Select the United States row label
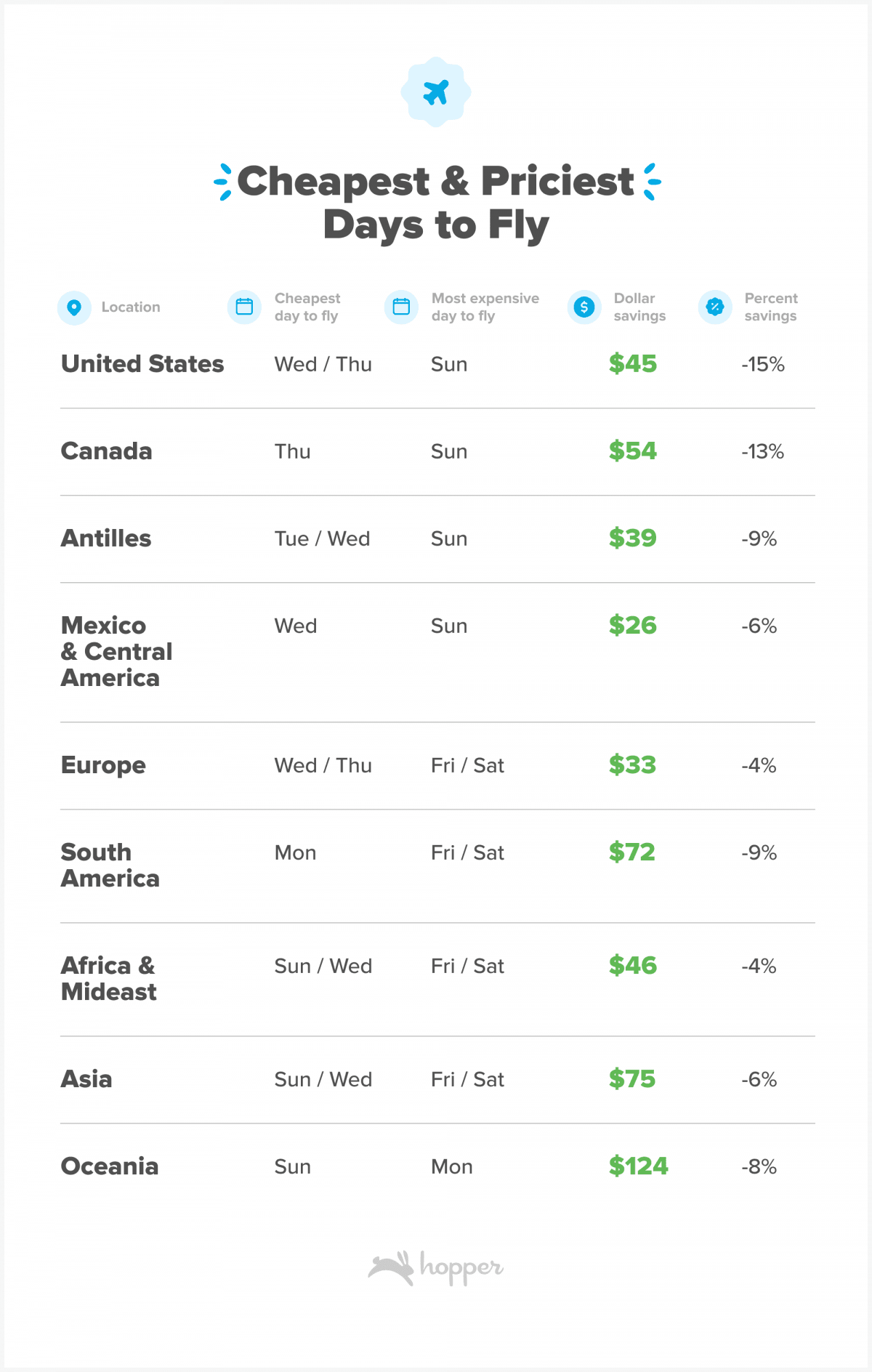The image size is (872, 1372). (142, 363)
